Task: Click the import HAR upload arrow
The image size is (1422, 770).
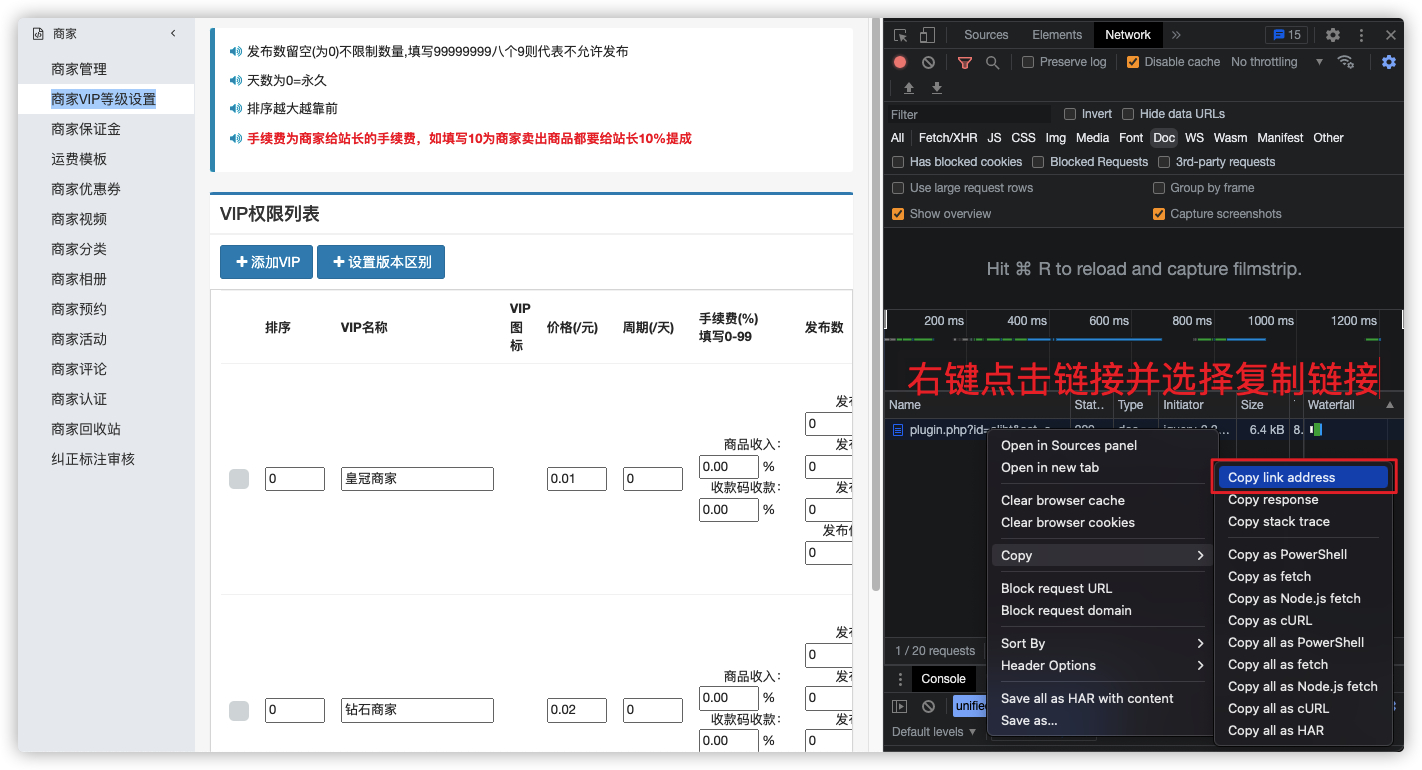Action: pyautogui.click(x=910, y=88)
